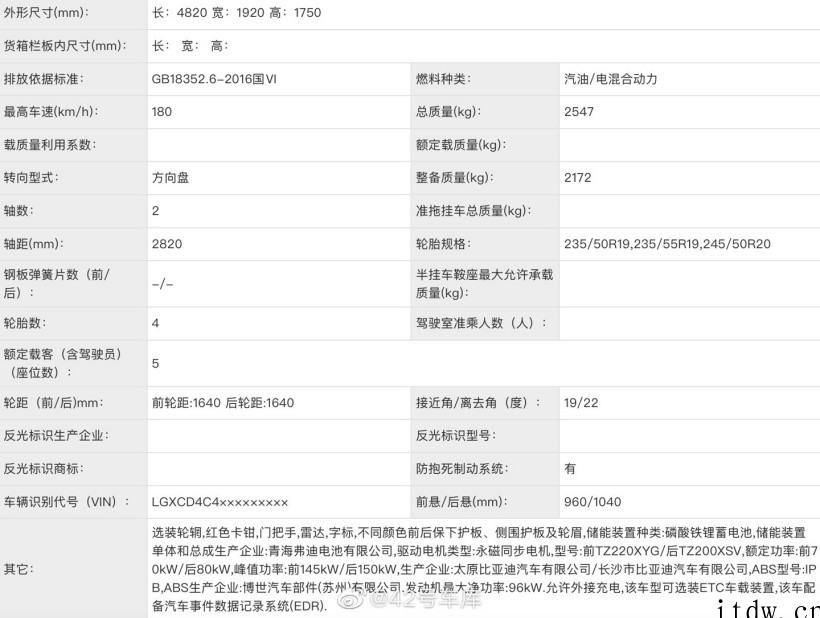The image size is (820, 618).
Task: Click the 燃料种类 label
Action: coord(443,79)
